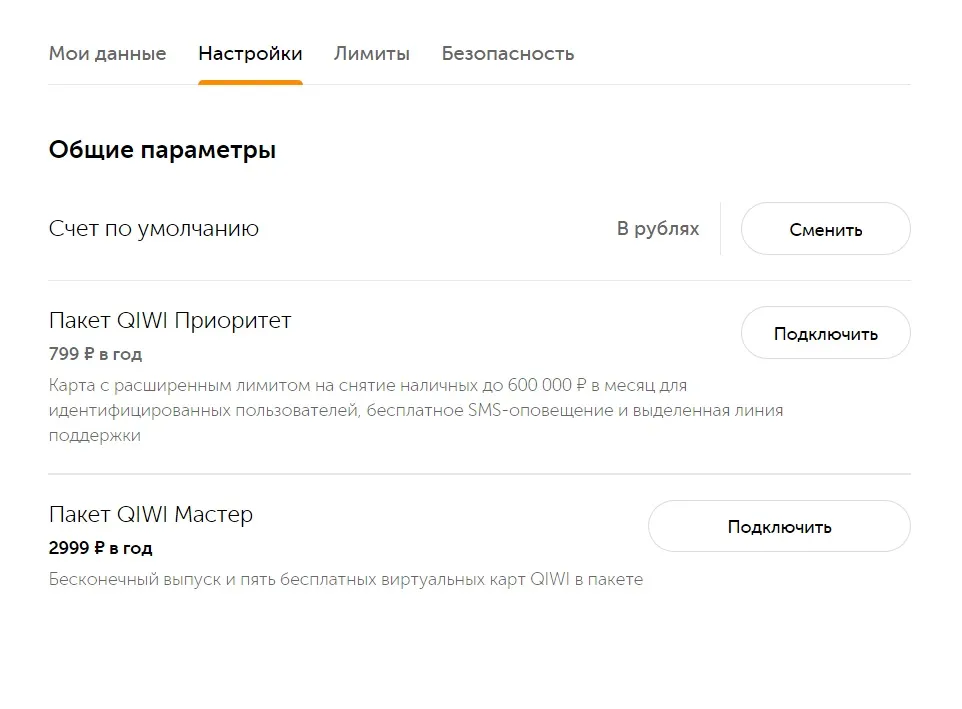
Task: Select the Настройки tab
Action: (250, 54)
